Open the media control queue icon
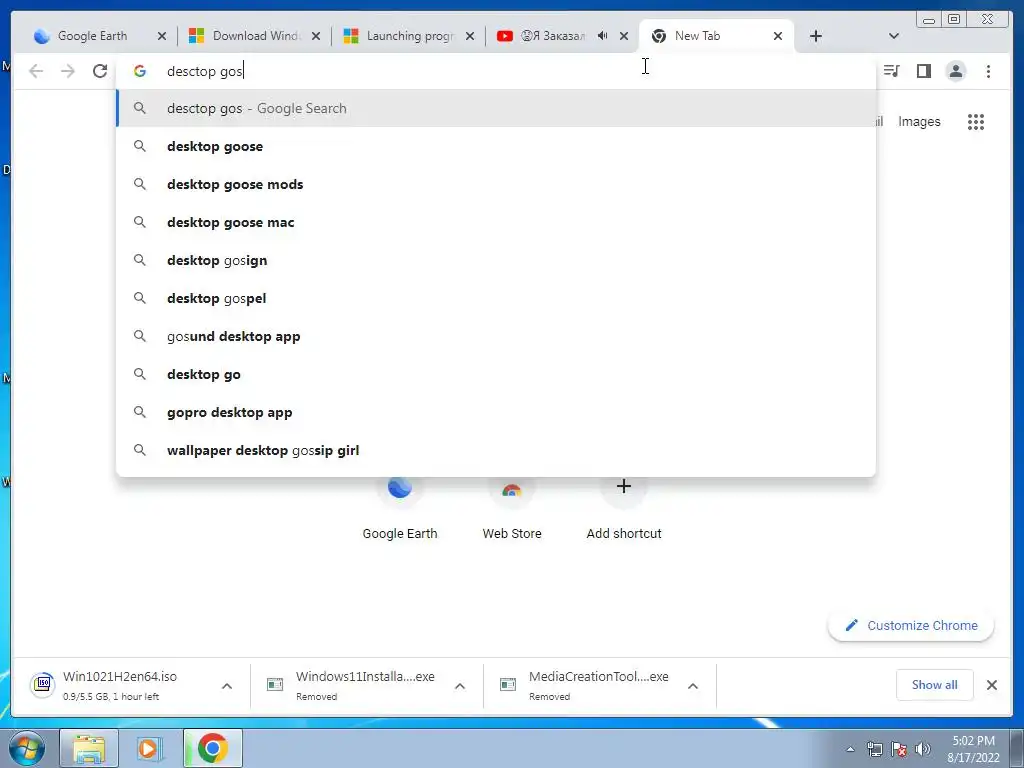This screenshot has width=1024, height=768. tap(891, 71)
